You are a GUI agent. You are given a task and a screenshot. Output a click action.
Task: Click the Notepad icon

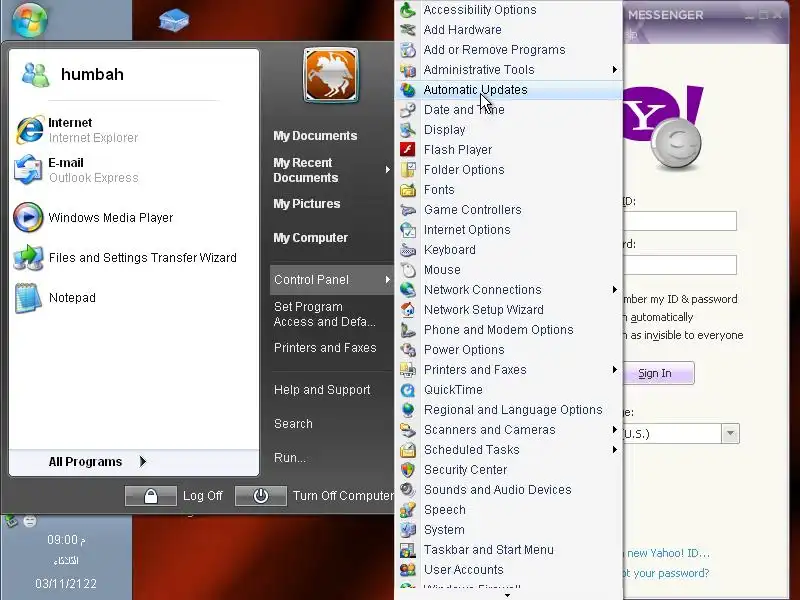point(28,297)
